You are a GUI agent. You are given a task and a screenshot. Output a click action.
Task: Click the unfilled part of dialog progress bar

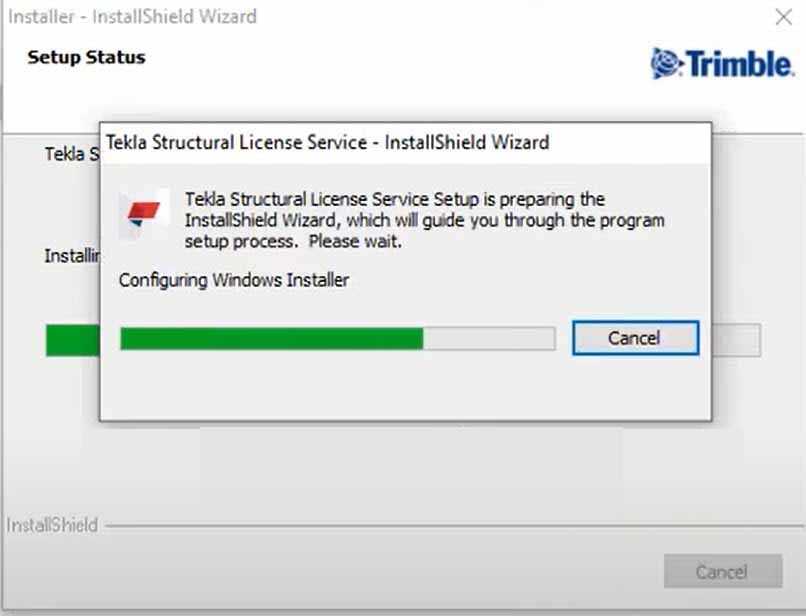coord(489,339)
